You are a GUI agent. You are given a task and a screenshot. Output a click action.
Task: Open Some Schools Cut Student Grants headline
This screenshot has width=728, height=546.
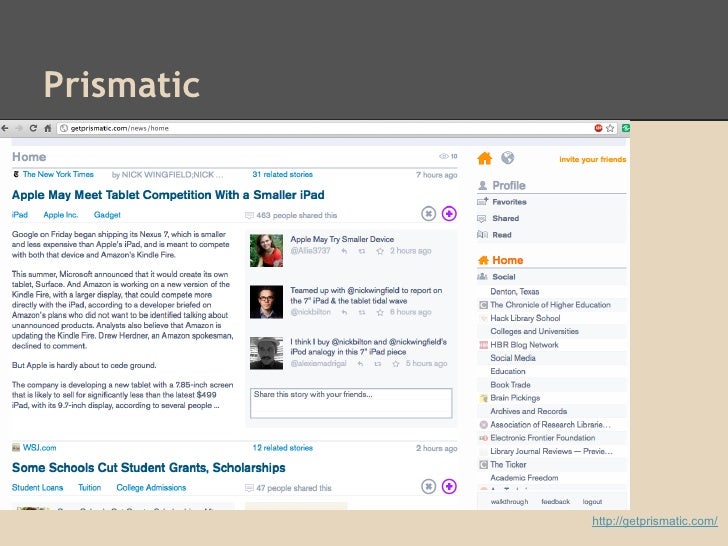point(149,468)
